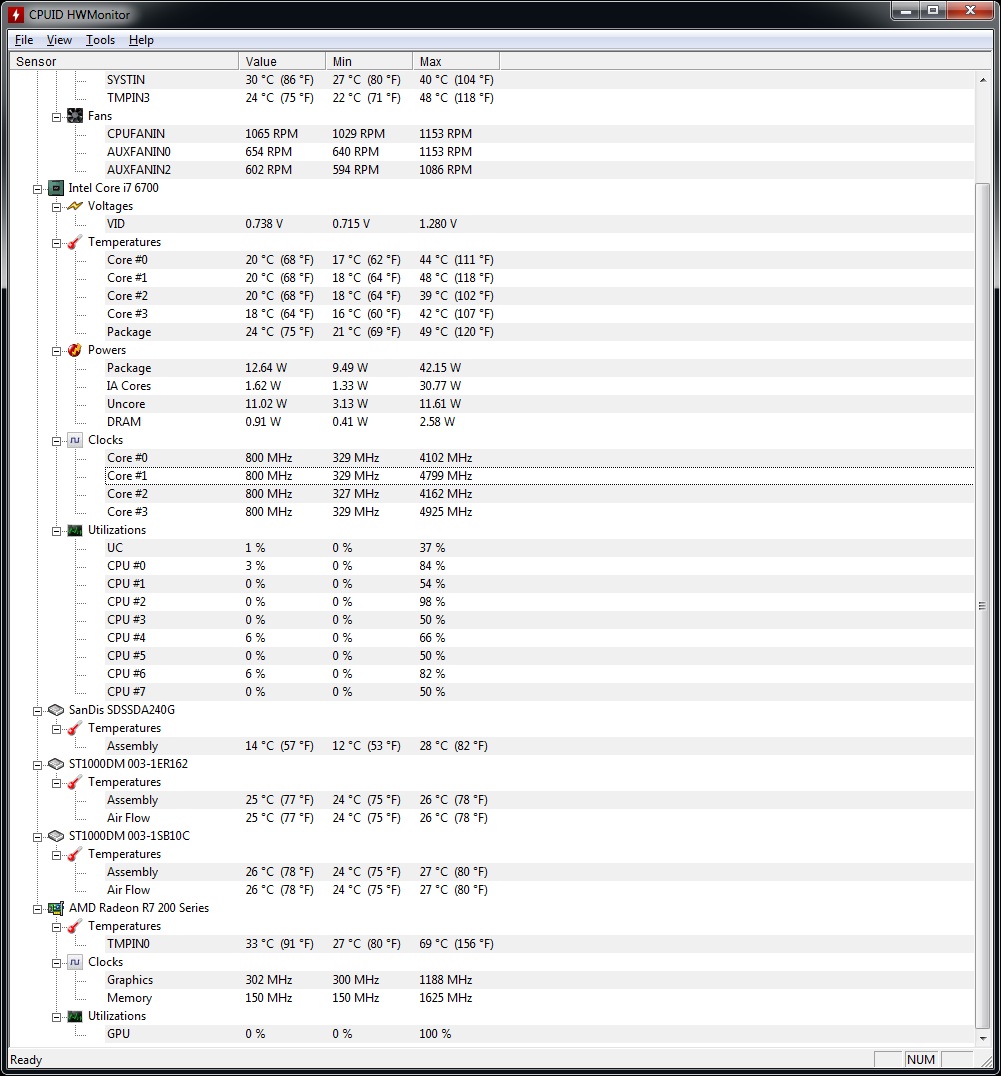Collapse the AMD Radeon R7 200 Series node

point(38,908)
